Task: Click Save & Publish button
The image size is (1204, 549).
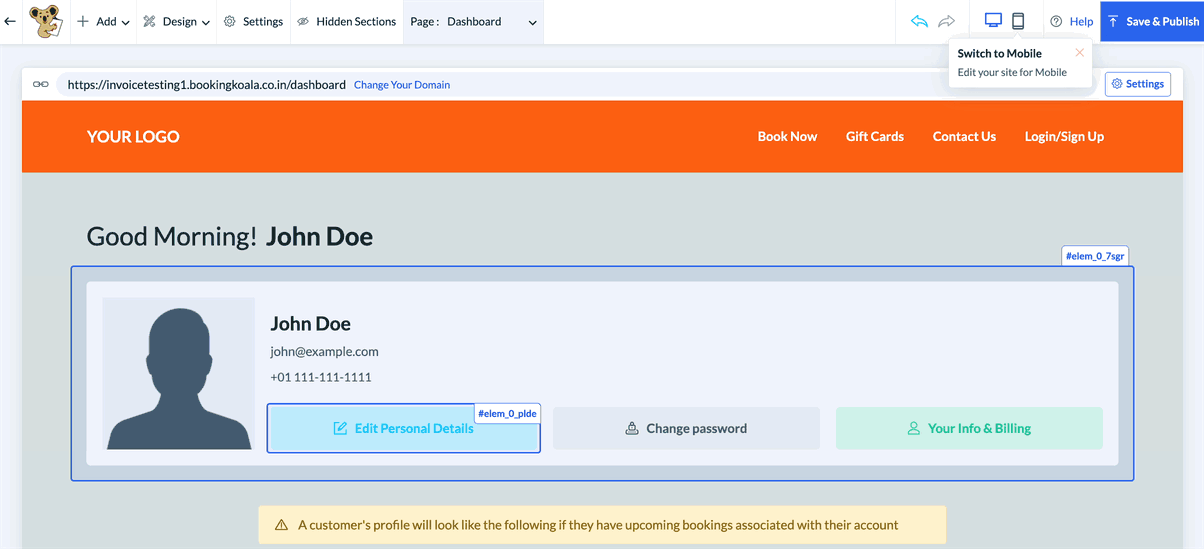Action: coord(1152,21)
